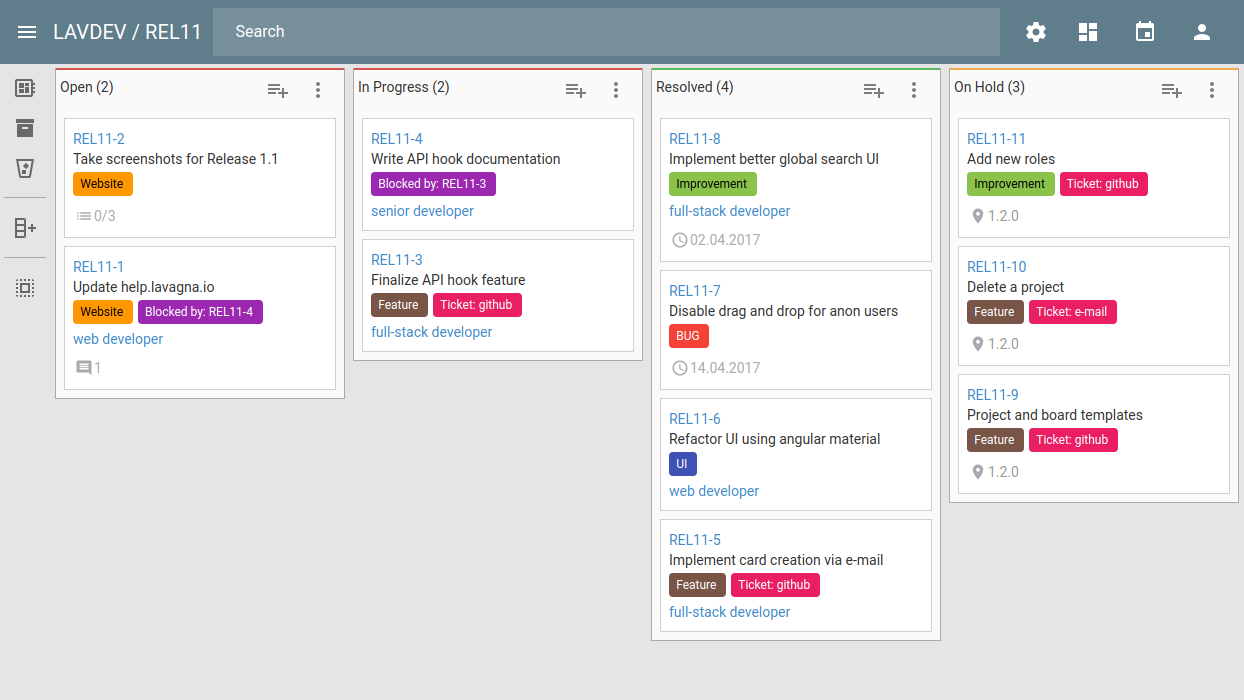Open On Hold column more options
Screen dimensions: 1244x700
(x=1212, y=90)
